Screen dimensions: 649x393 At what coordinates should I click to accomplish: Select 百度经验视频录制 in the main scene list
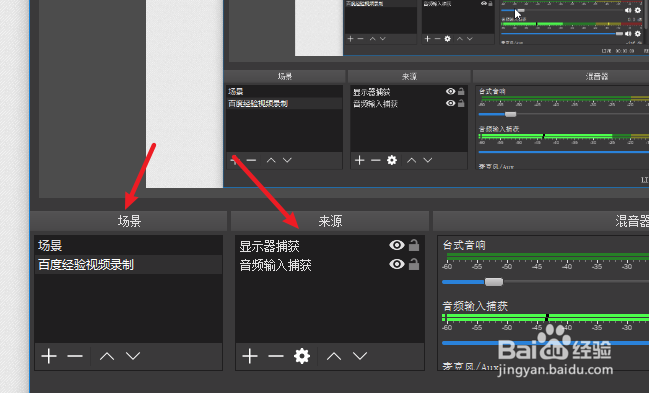tap(128, 265)
